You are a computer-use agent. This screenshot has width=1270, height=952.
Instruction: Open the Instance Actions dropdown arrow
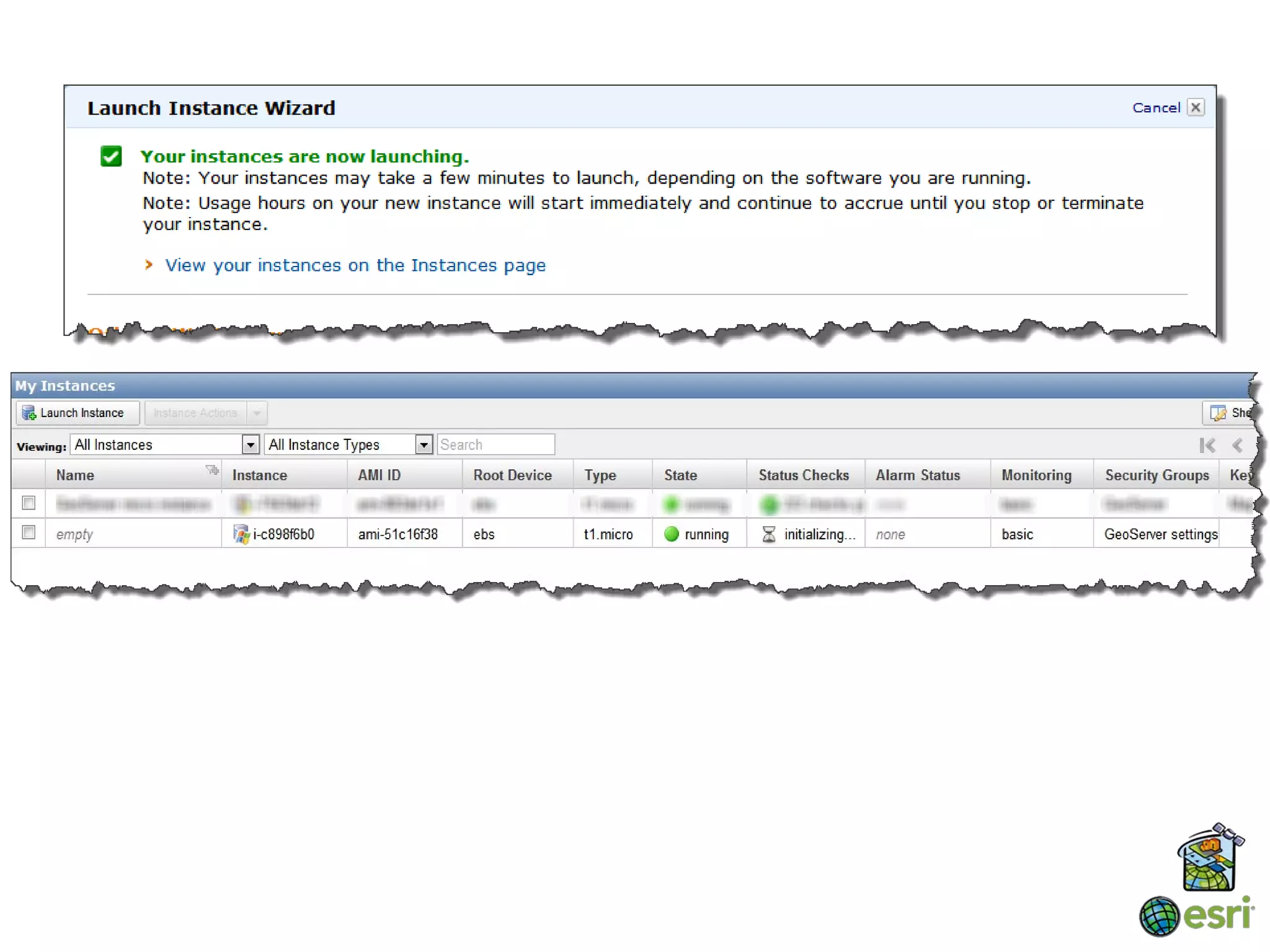coord(257,413)
